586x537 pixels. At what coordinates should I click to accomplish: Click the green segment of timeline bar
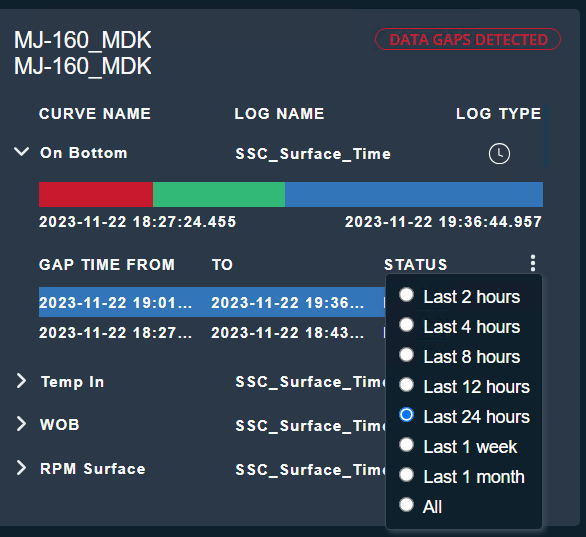tap(219, 194)
